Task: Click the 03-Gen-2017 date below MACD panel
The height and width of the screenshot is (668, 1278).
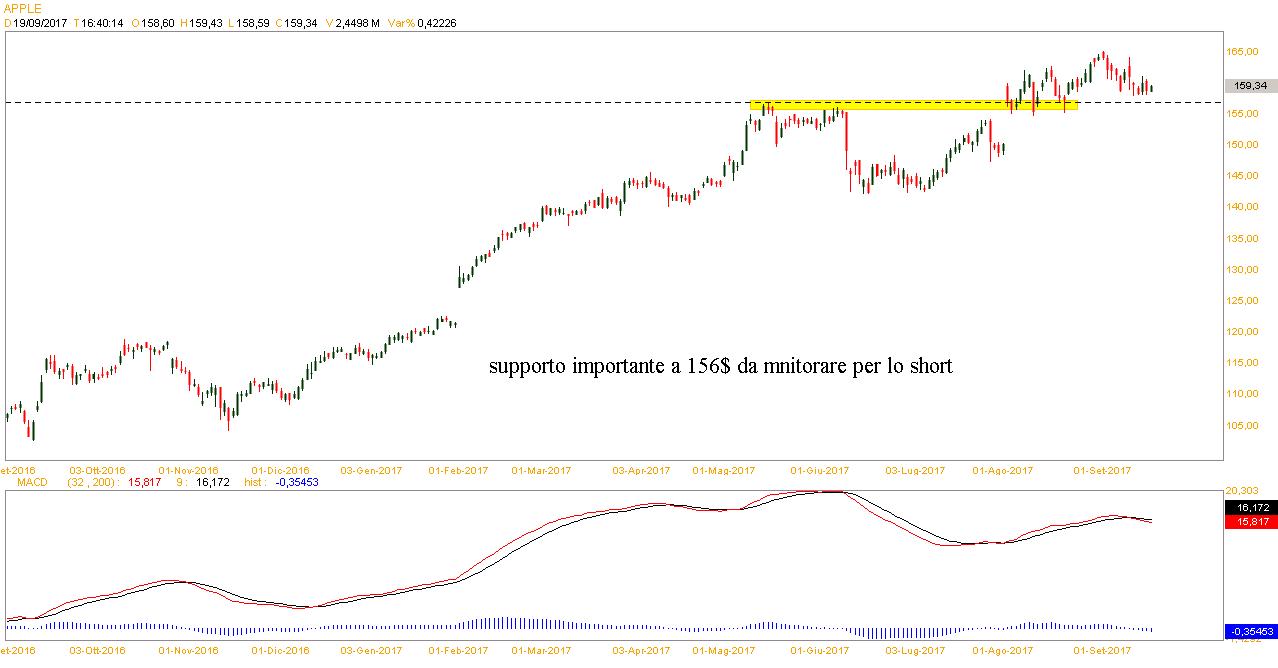Action: (371, 650)
